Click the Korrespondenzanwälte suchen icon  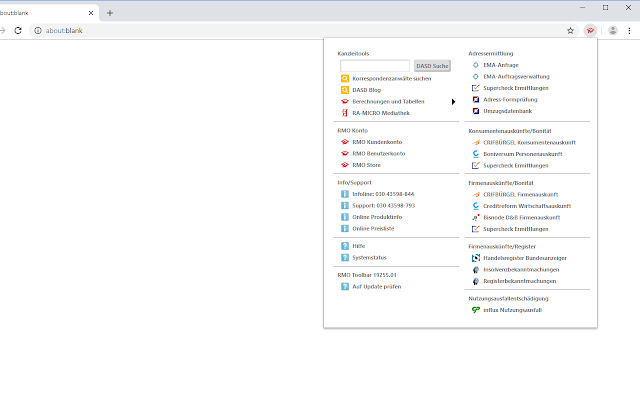(x=345, y=78)
